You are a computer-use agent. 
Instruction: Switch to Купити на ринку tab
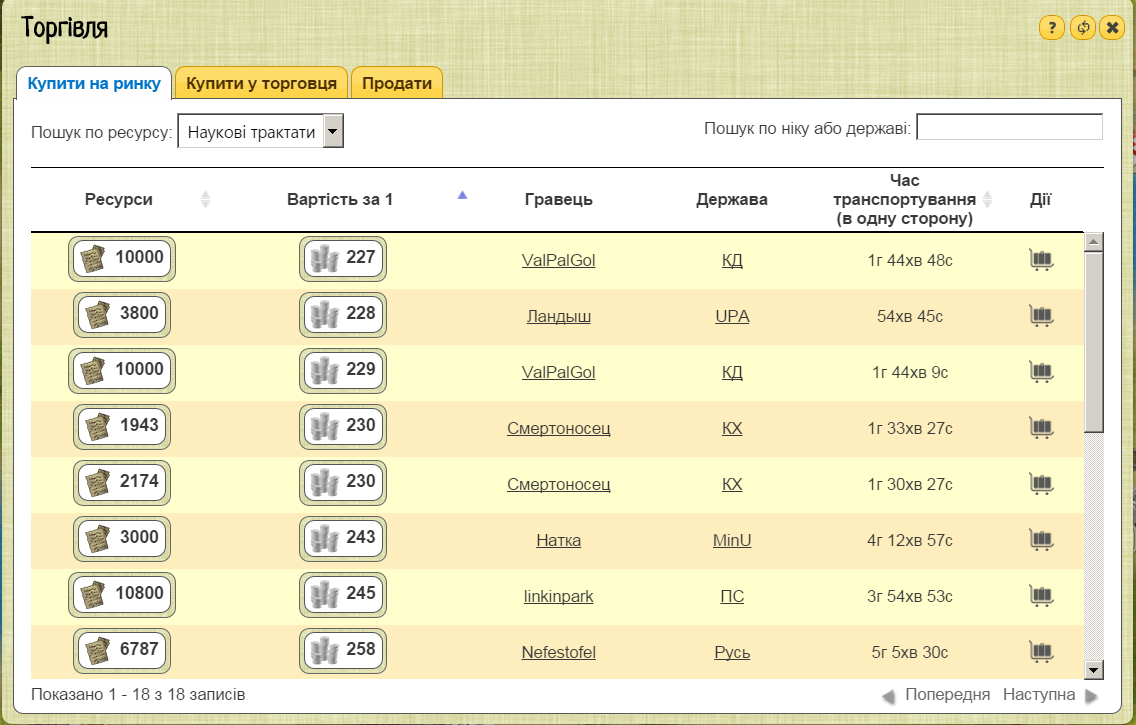93,83
